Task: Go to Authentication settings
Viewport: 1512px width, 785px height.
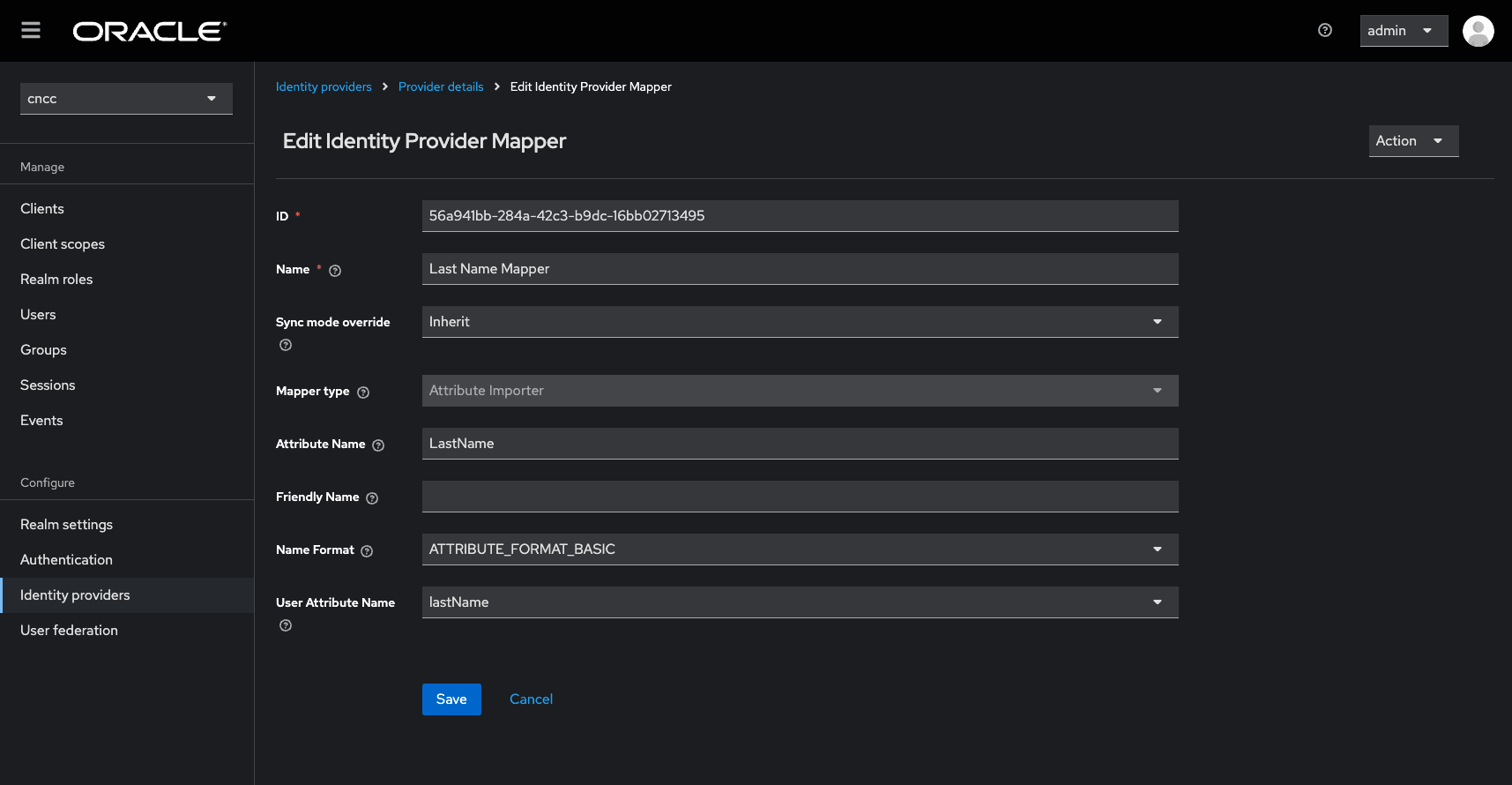Action: [127, 560]
